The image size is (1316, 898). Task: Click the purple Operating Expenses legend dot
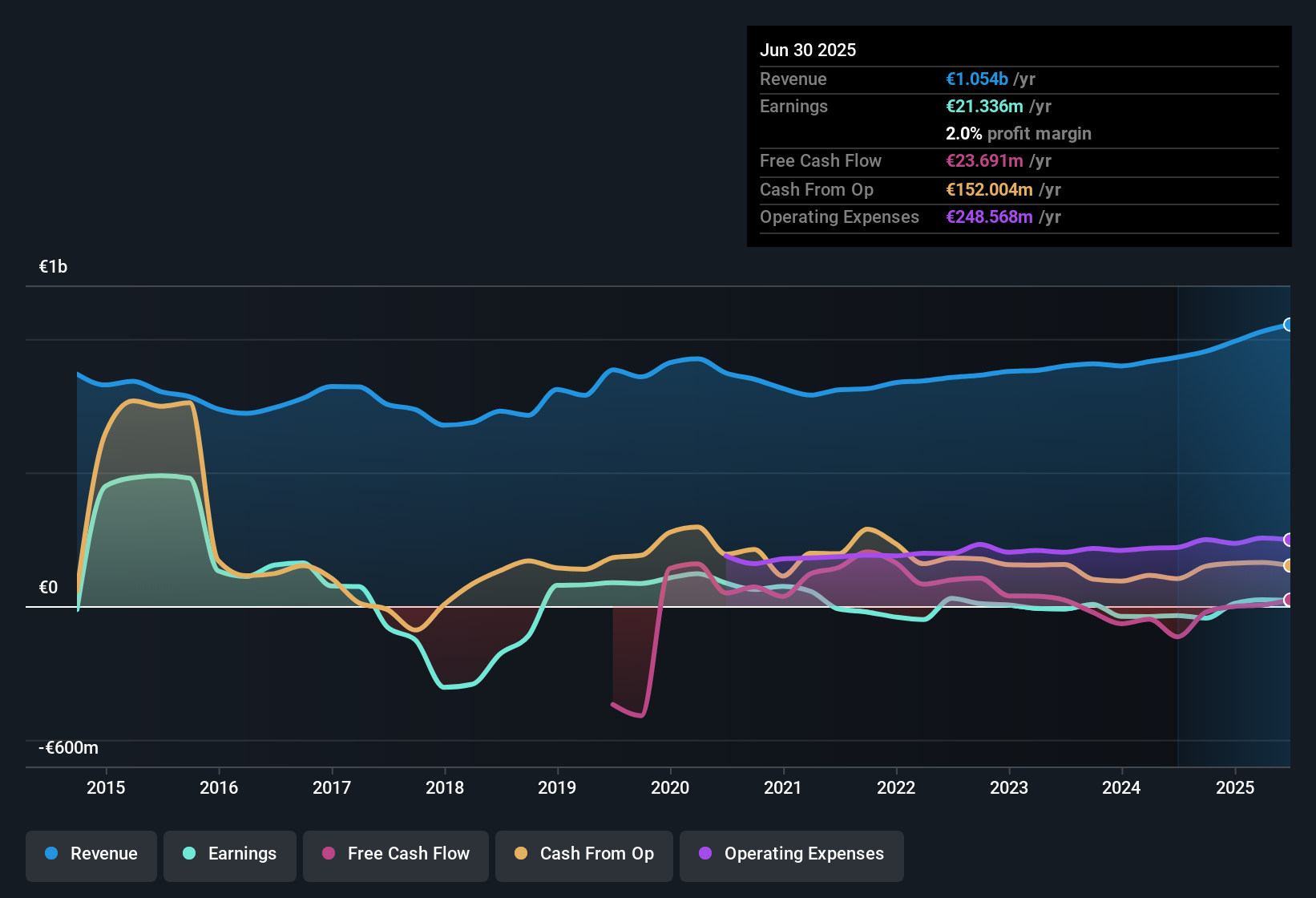[x=704, y=854]
